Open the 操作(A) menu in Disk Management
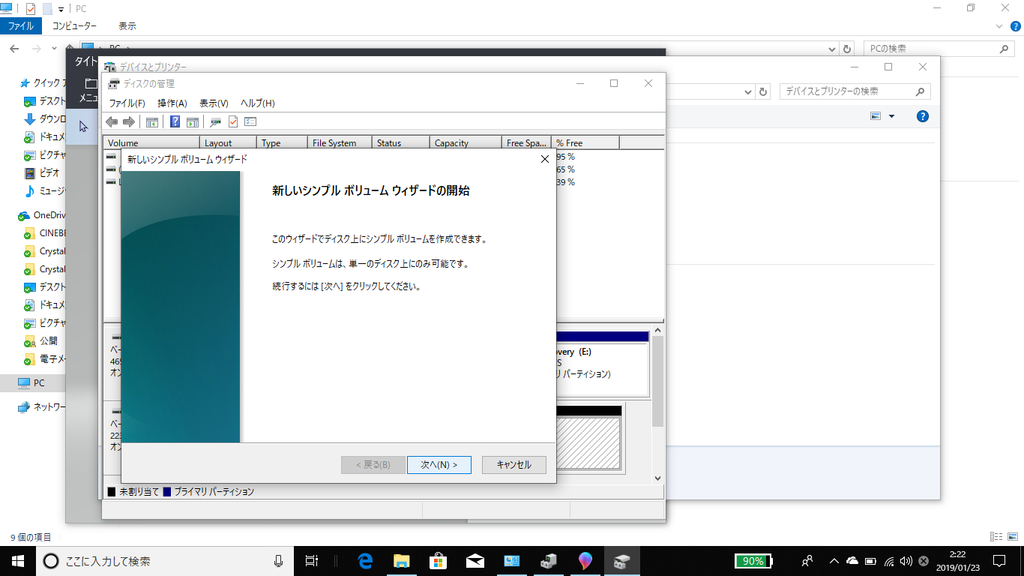1024x576 pixels. pyautogui.click(x=172, y=103)
